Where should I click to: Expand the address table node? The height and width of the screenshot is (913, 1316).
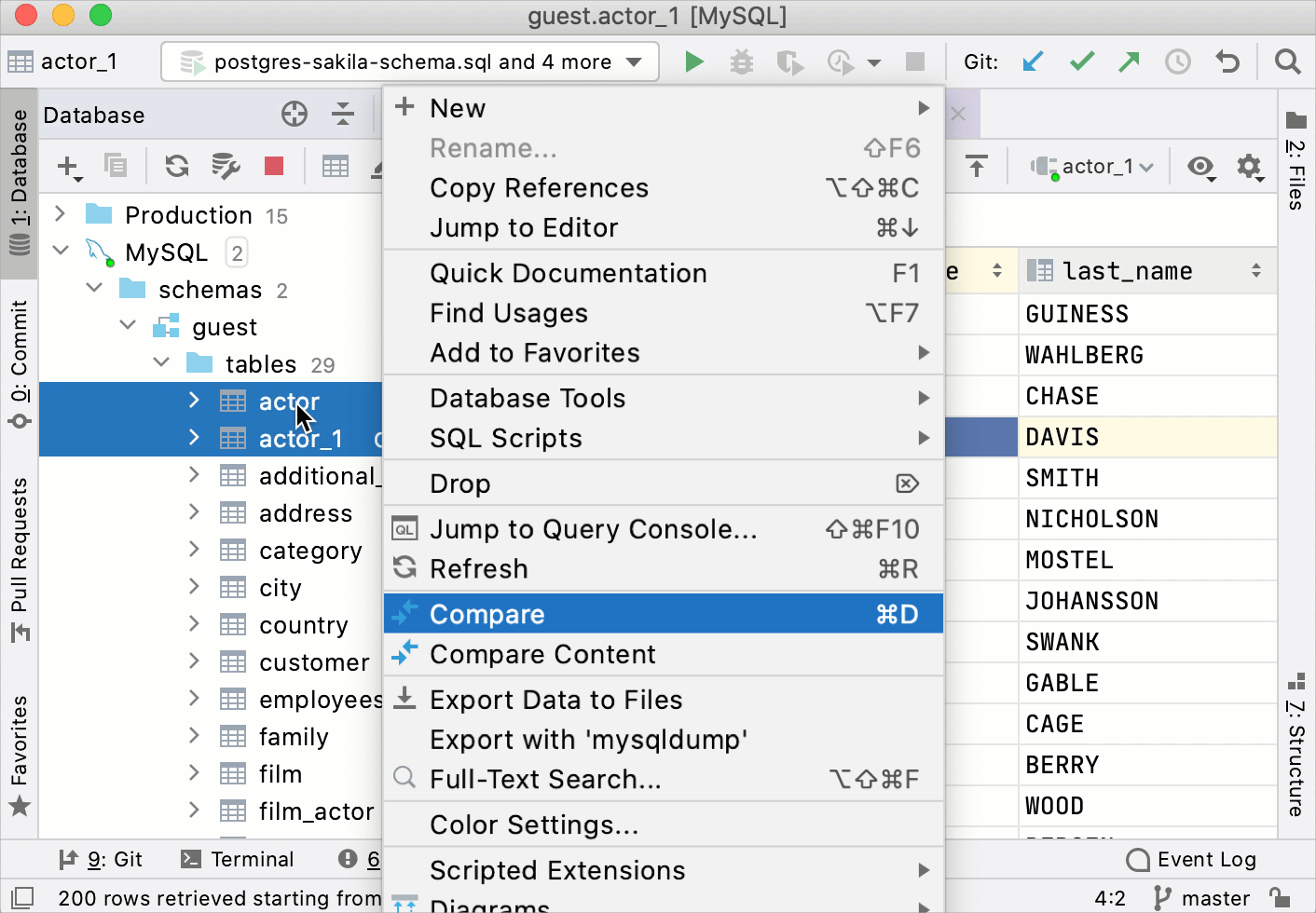coord(193,512)
